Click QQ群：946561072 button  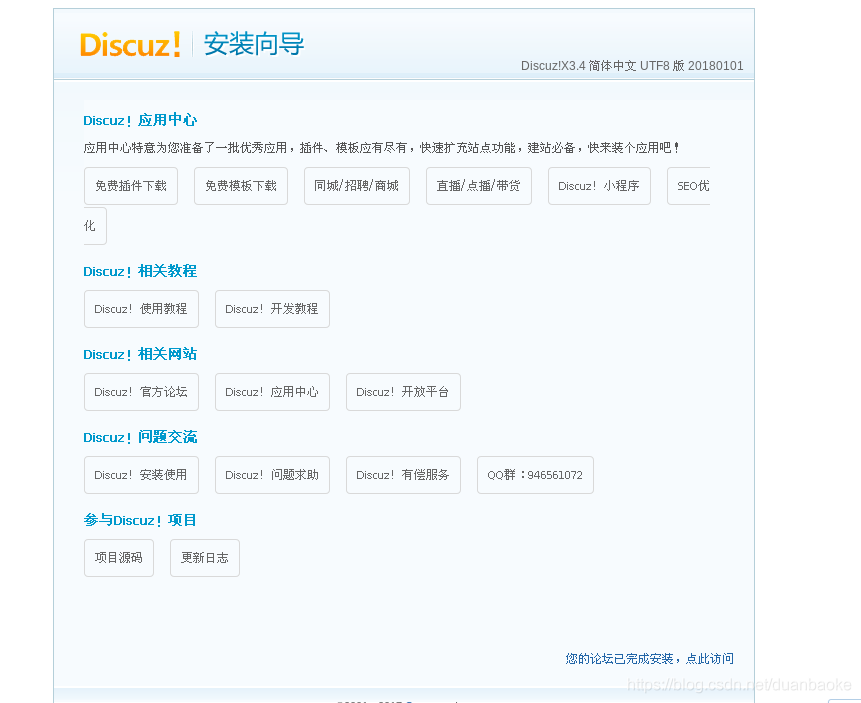pos(535,475)
